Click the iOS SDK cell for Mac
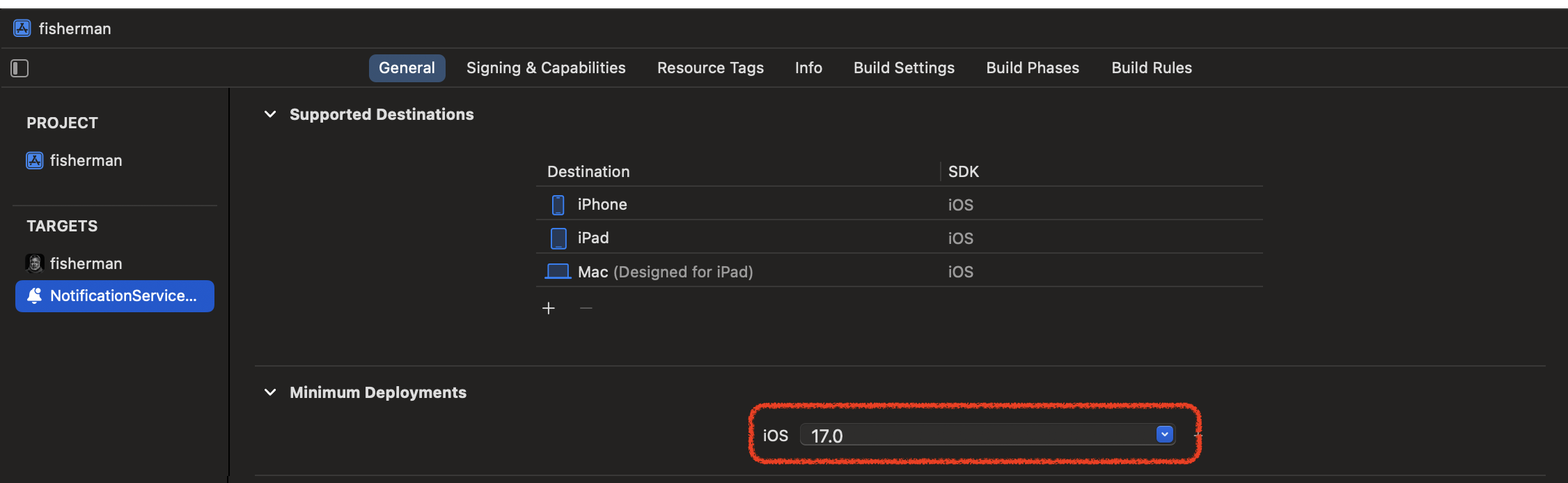 960,272
